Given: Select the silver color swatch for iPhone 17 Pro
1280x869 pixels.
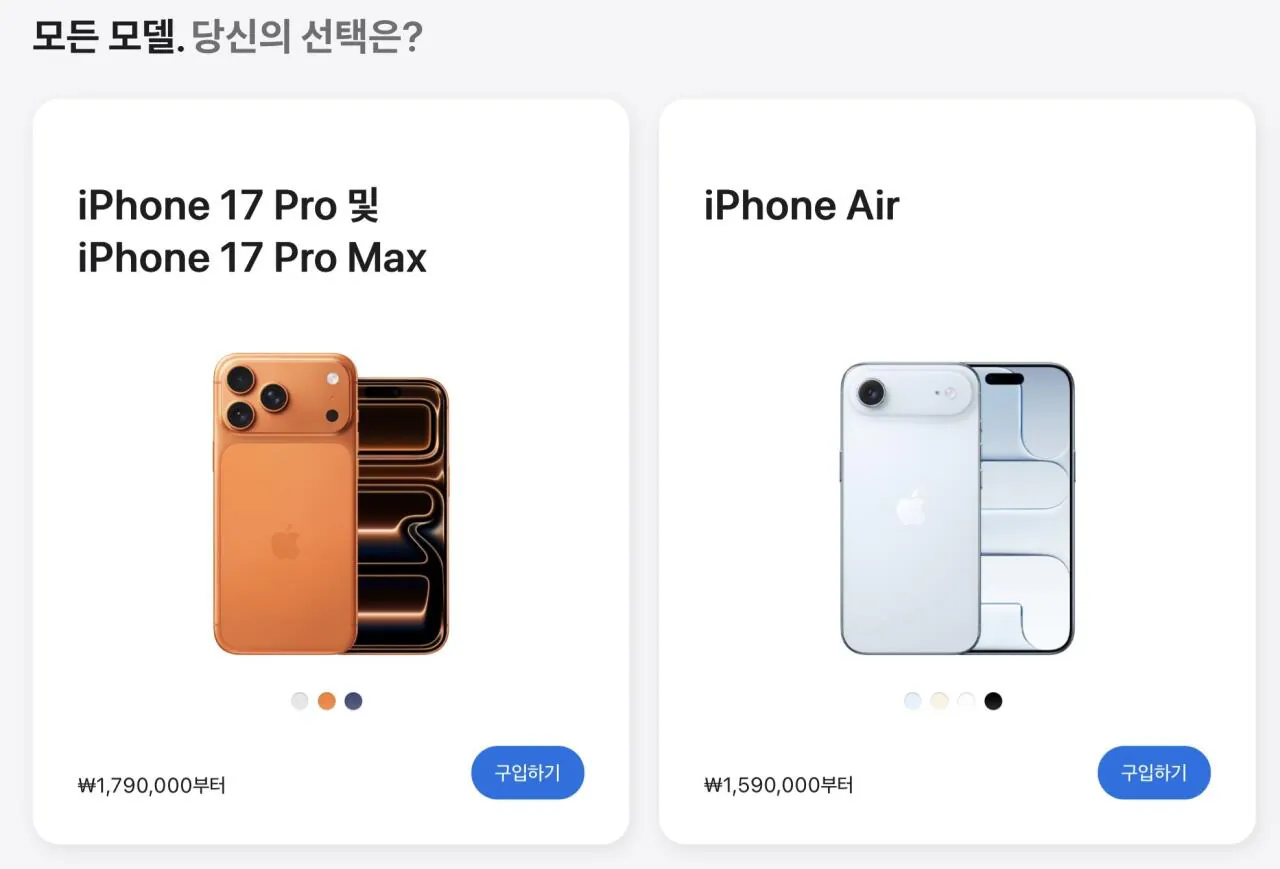Looking at the screenshot, I should click(300, 701).
